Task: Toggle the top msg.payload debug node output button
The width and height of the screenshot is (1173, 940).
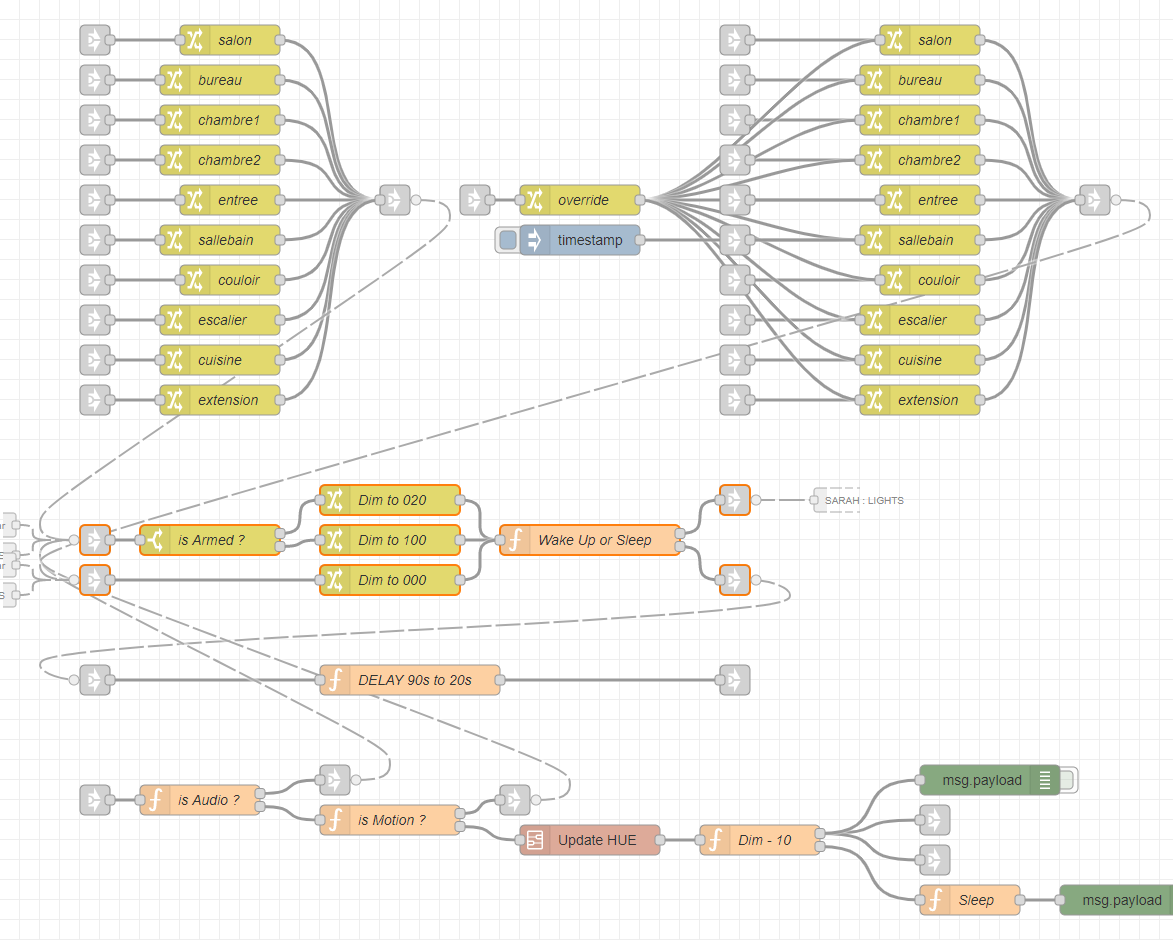Action: pos(1067,780)
